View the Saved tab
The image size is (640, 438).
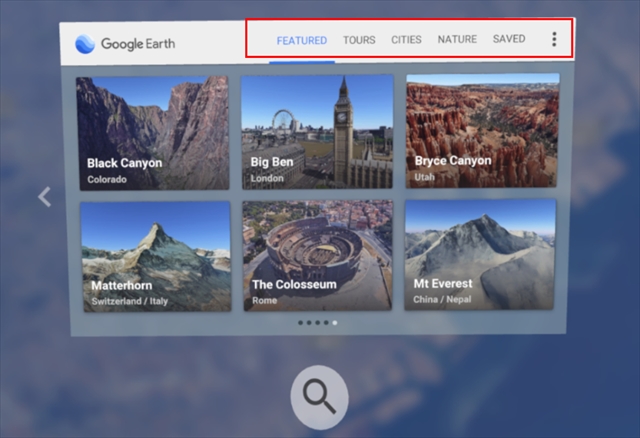[509, 40]
